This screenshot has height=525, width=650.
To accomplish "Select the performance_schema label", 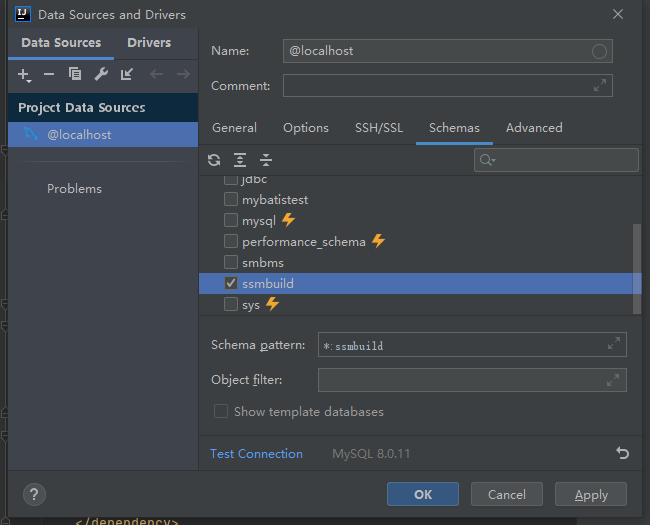I will [303, 242].
